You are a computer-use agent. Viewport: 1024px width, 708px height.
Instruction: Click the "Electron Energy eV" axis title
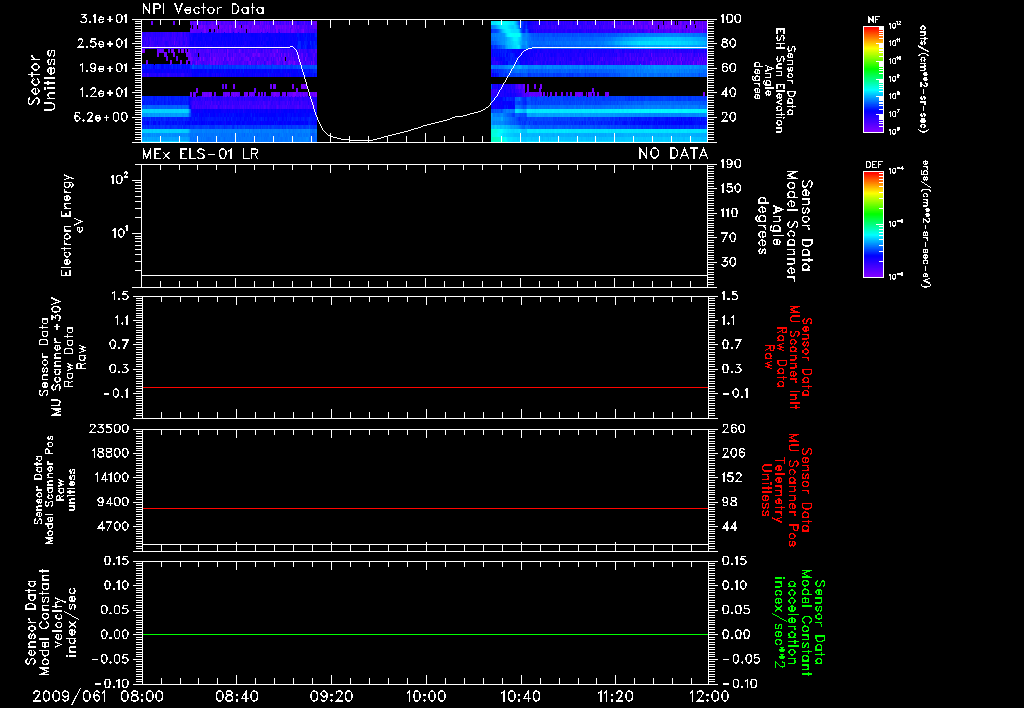[72, 225]
